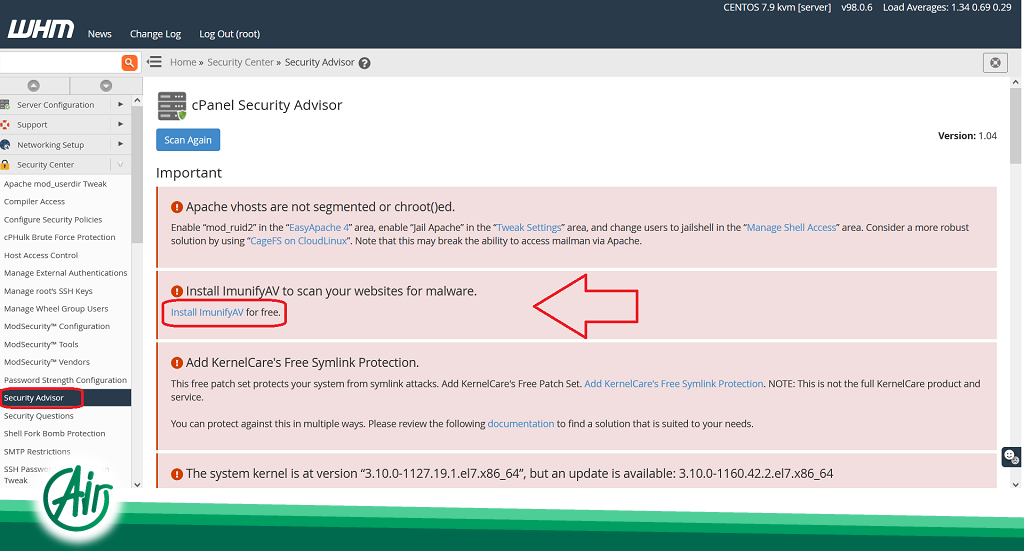Click the Apache vhosts warning exclamation icon

click(176, 207)
